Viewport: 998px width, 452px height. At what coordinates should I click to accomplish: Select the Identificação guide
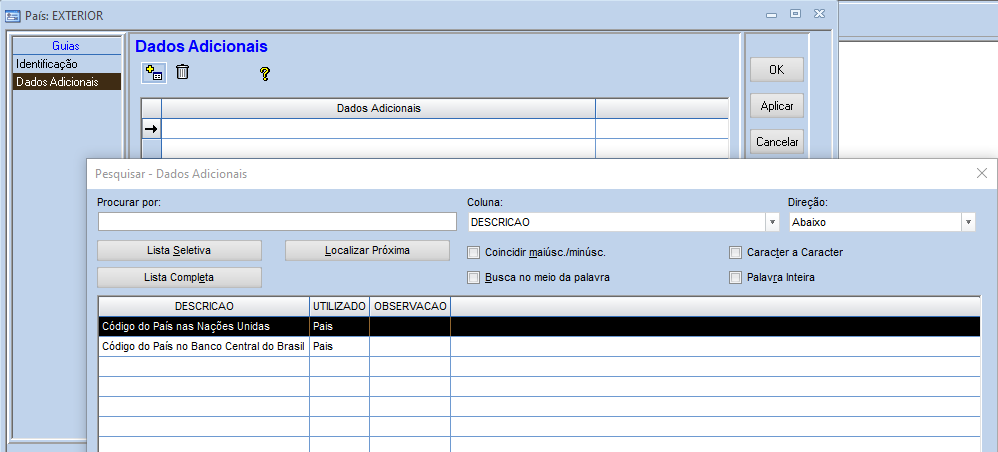[47, 64]
